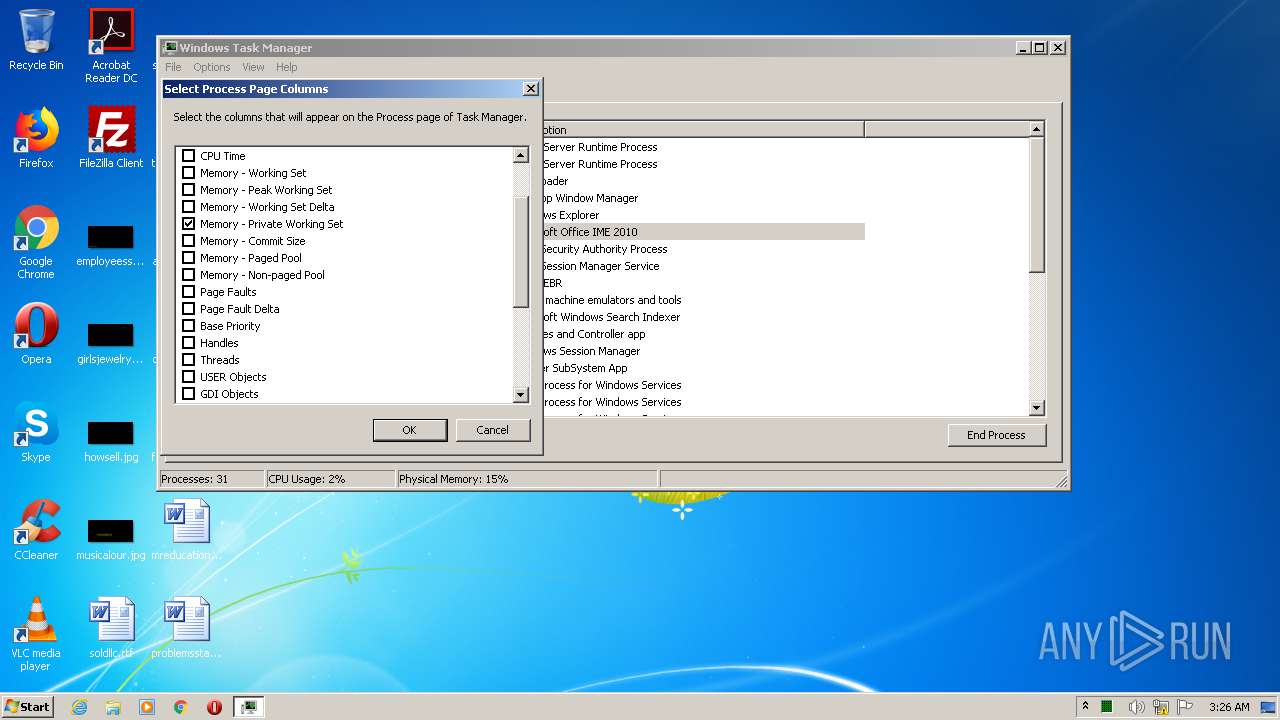
Task: Launch Acrobat Reader DC from desktop
Action: click(x=111, y=46)
